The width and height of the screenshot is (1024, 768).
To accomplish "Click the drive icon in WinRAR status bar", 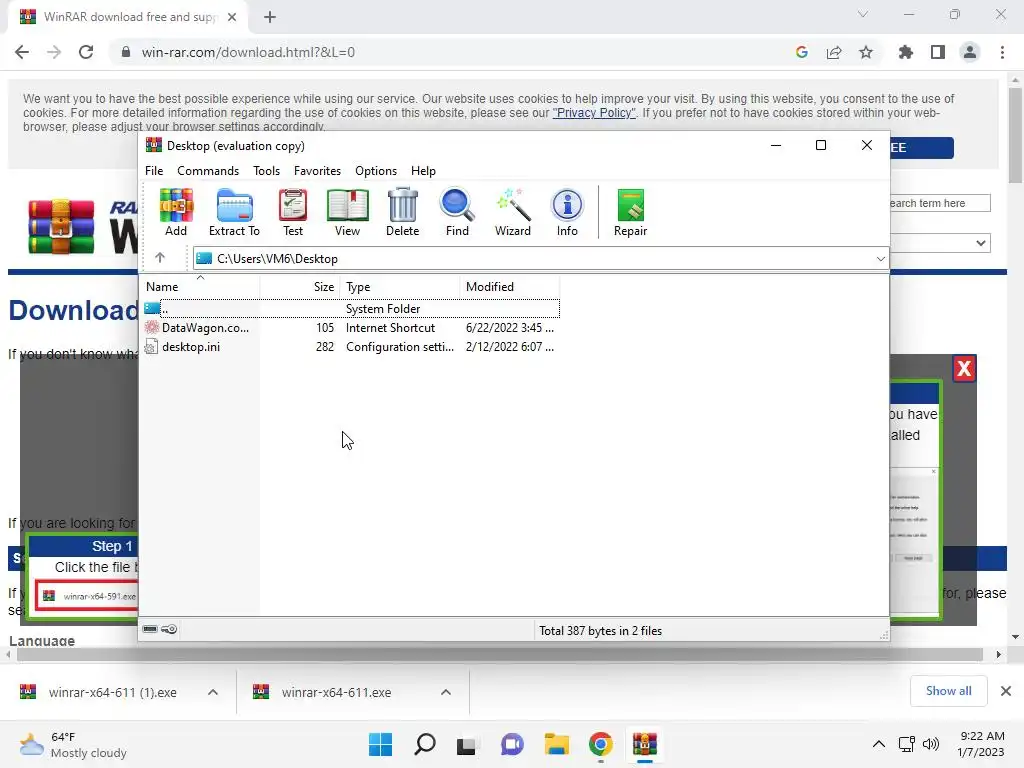I will point(150,630).
